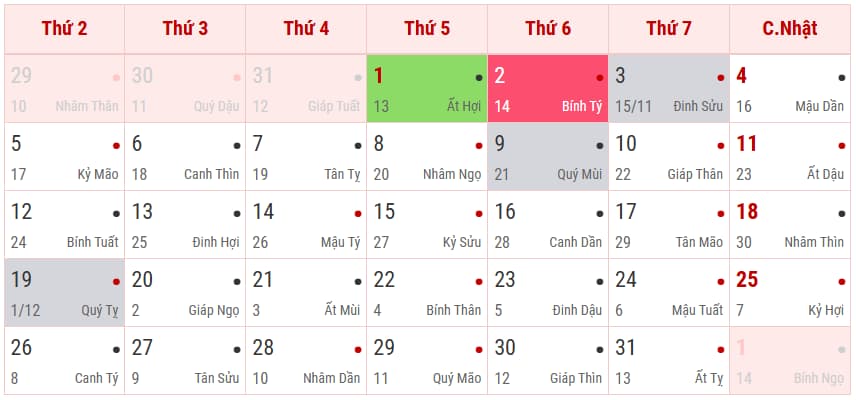Click the red dot on day 5
Screen dimensions: 856x400
pos(116,146)
